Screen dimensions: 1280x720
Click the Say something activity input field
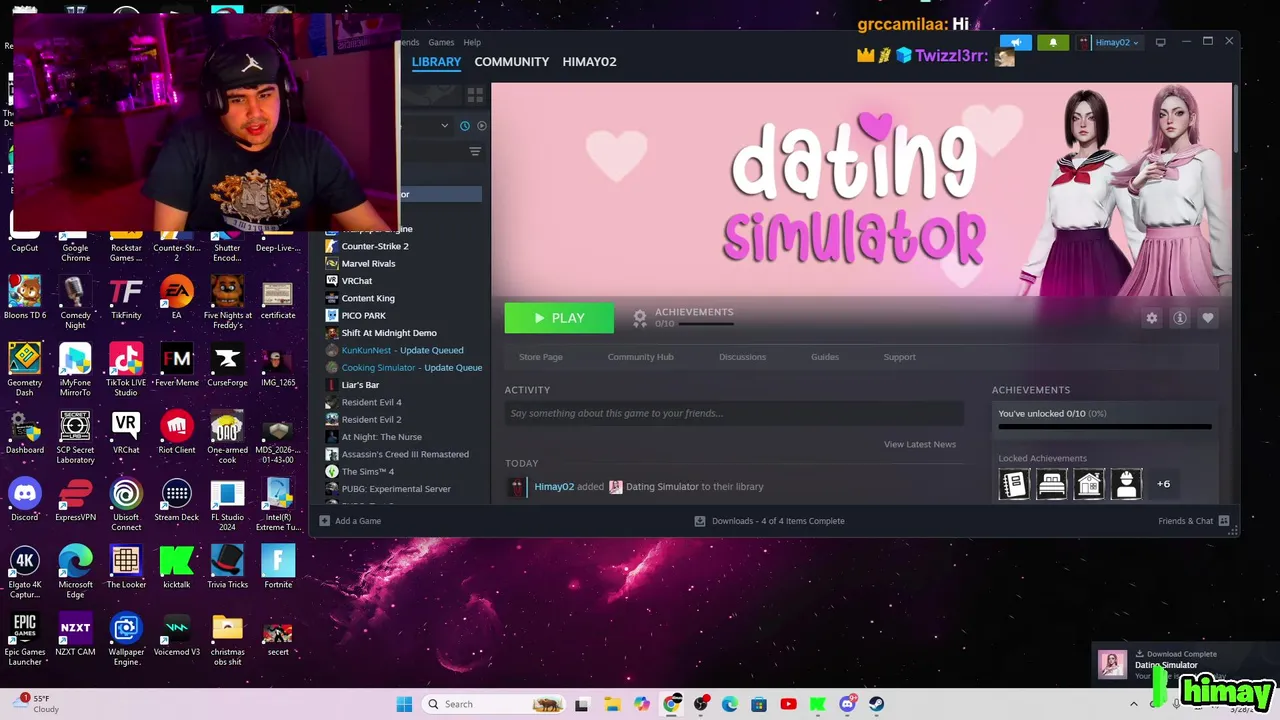[x=734, y=413]
